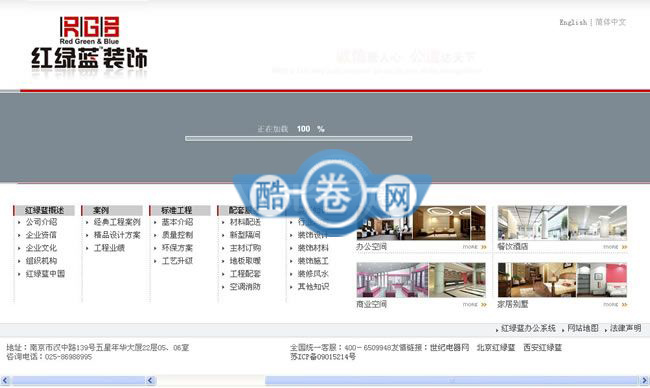Open 公司介绍 page

41,222
